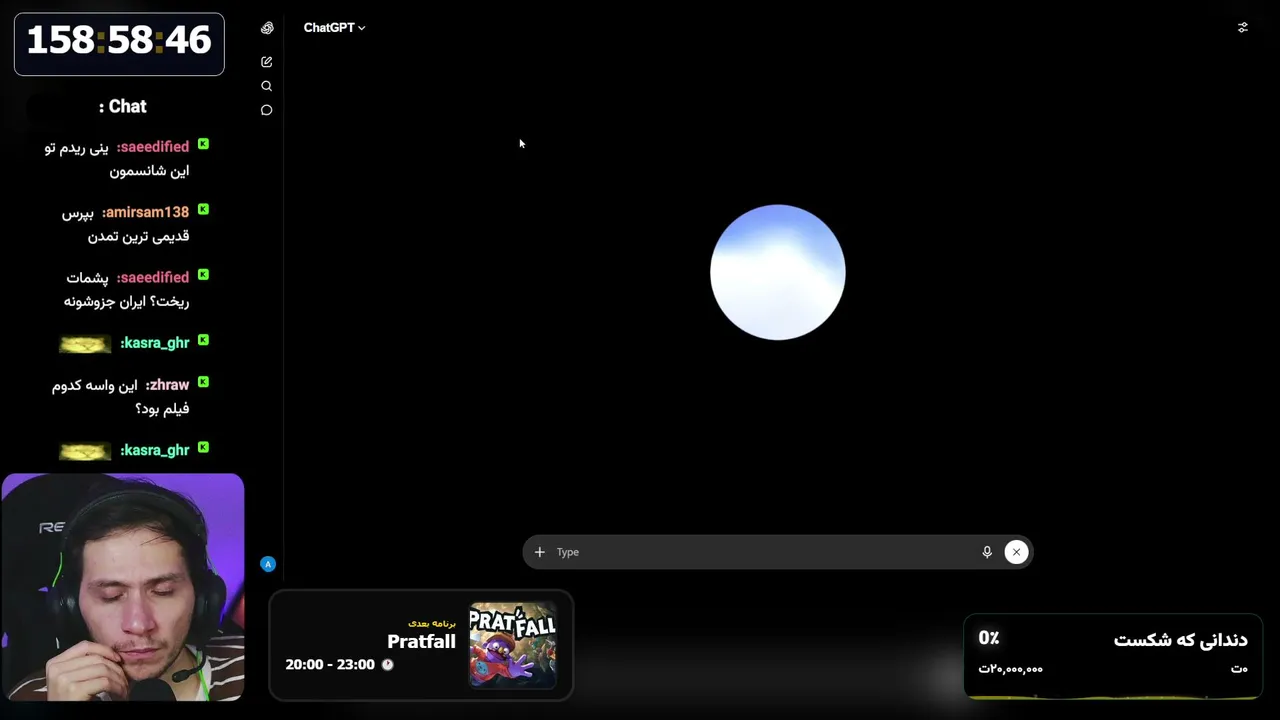
Task: Click the first kasra_ghr username in chat
Action: tap(155, 343)
